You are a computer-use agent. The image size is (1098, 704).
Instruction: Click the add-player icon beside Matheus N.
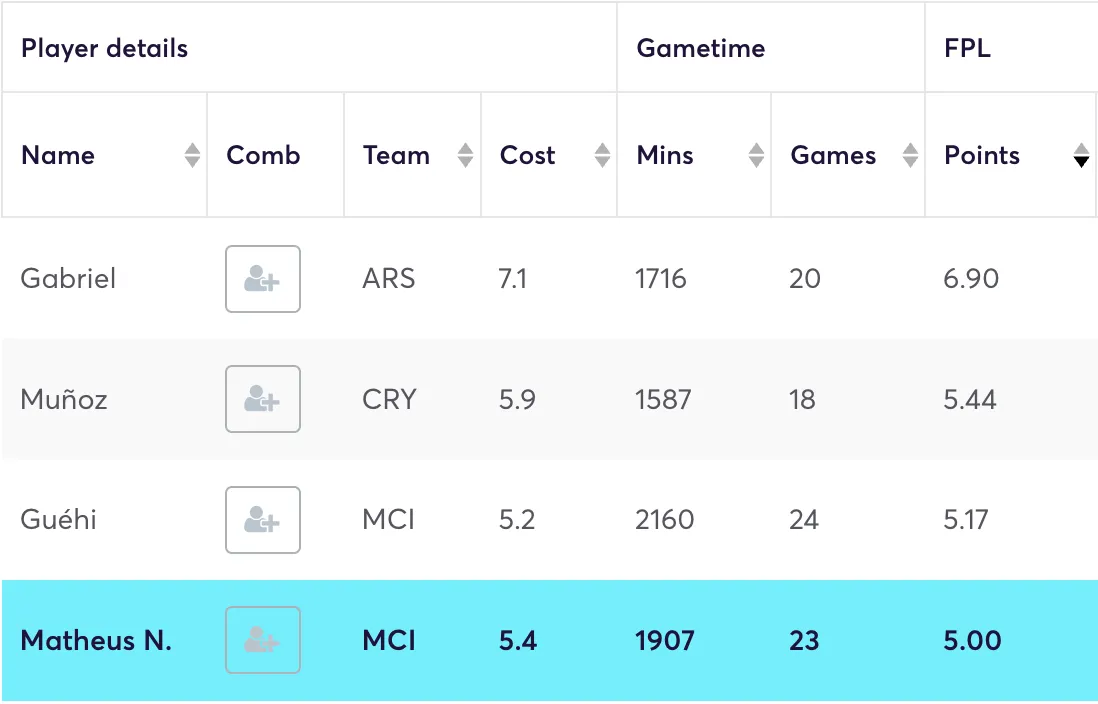[x=262, y=640]
